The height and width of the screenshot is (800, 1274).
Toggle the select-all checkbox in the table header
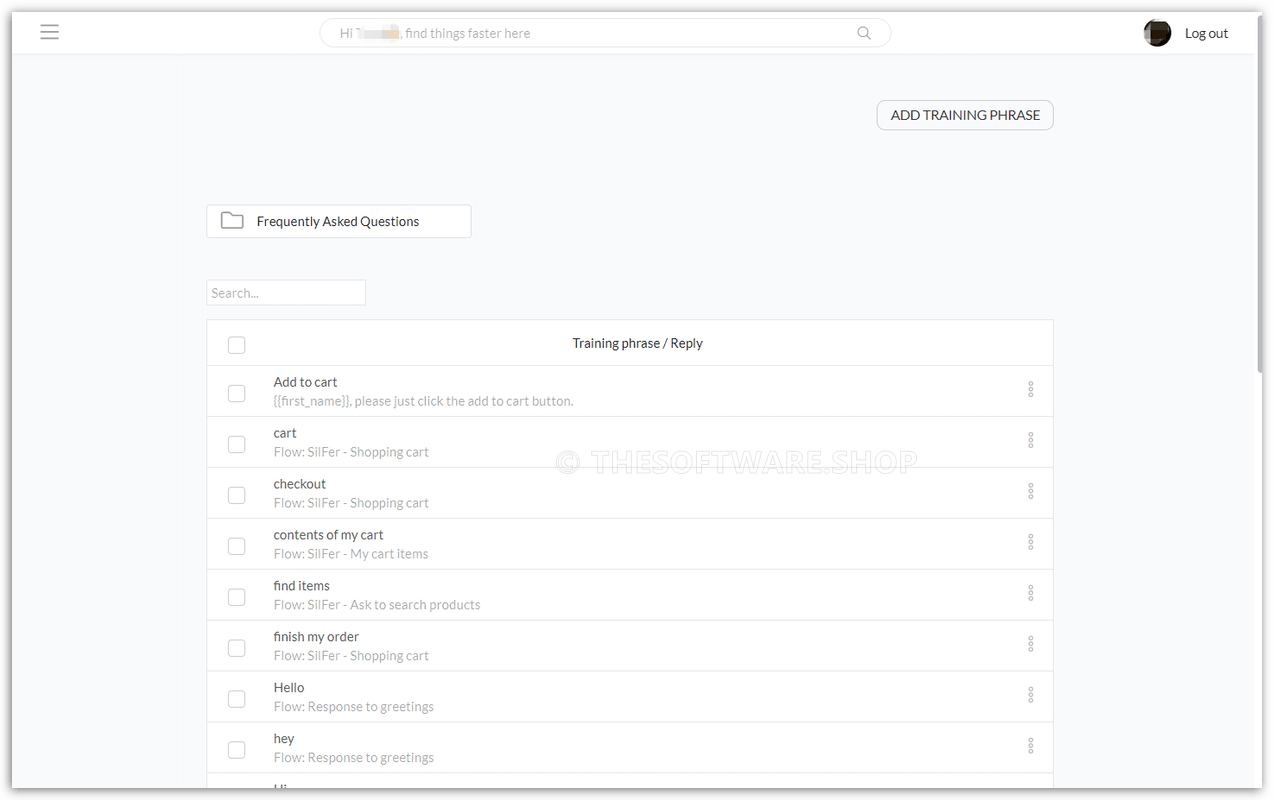[236, 344]
